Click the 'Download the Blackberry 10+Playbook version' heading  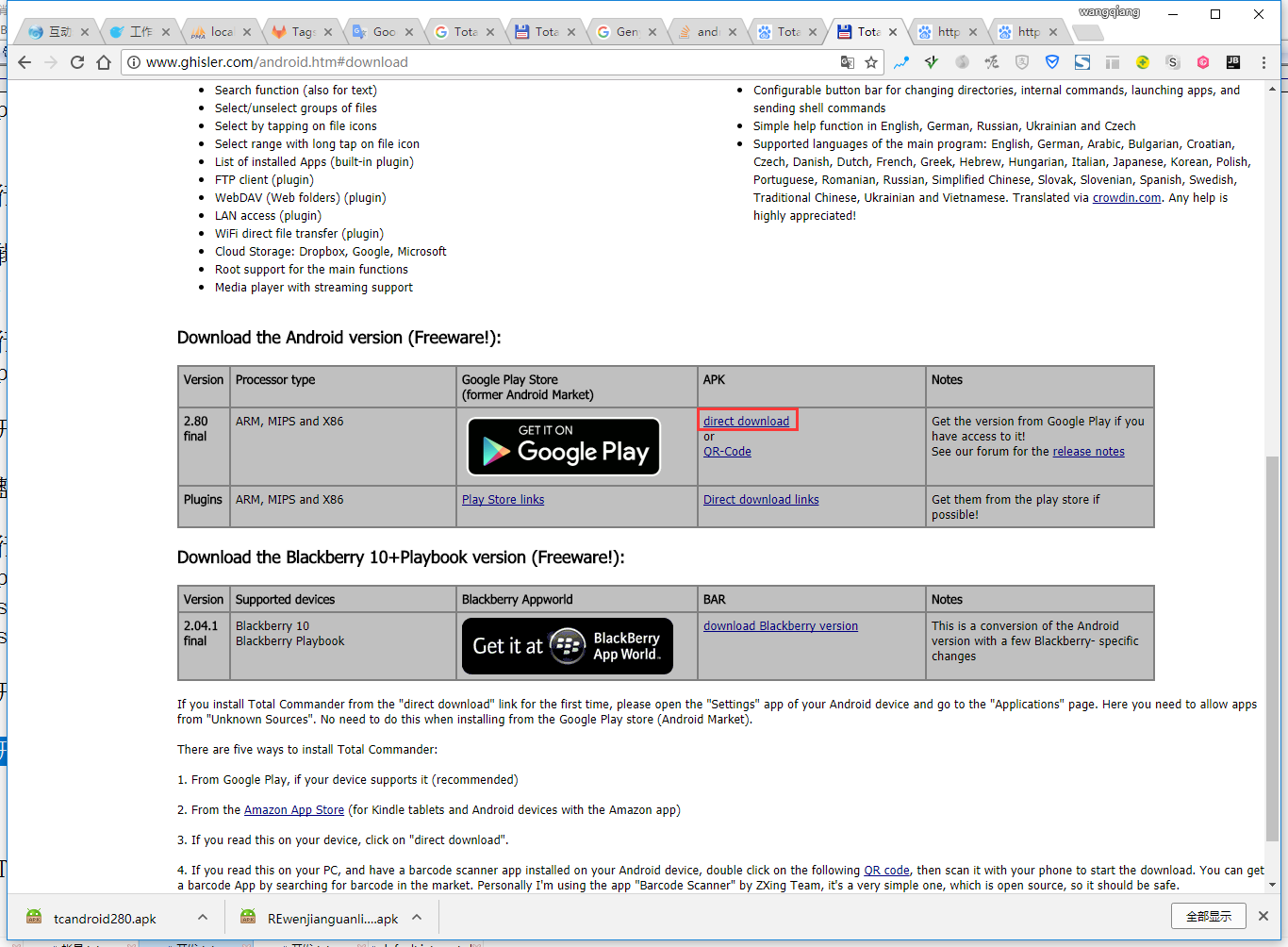click(x=401, y=557)
